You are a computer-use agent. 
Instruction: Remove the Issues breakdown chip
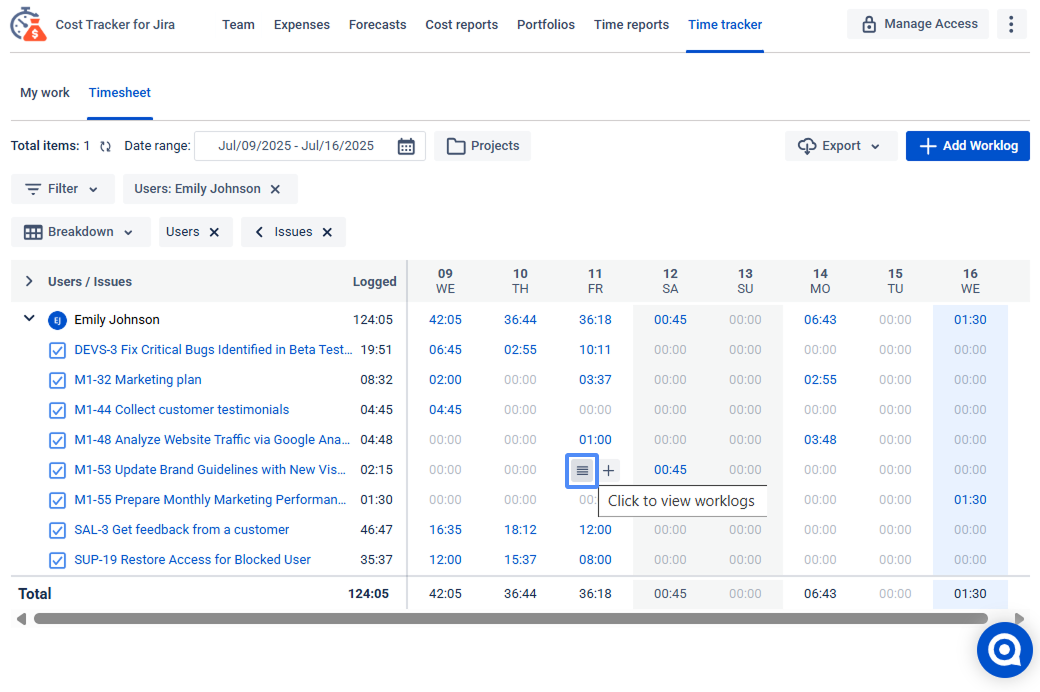click(x=327, y=232)
